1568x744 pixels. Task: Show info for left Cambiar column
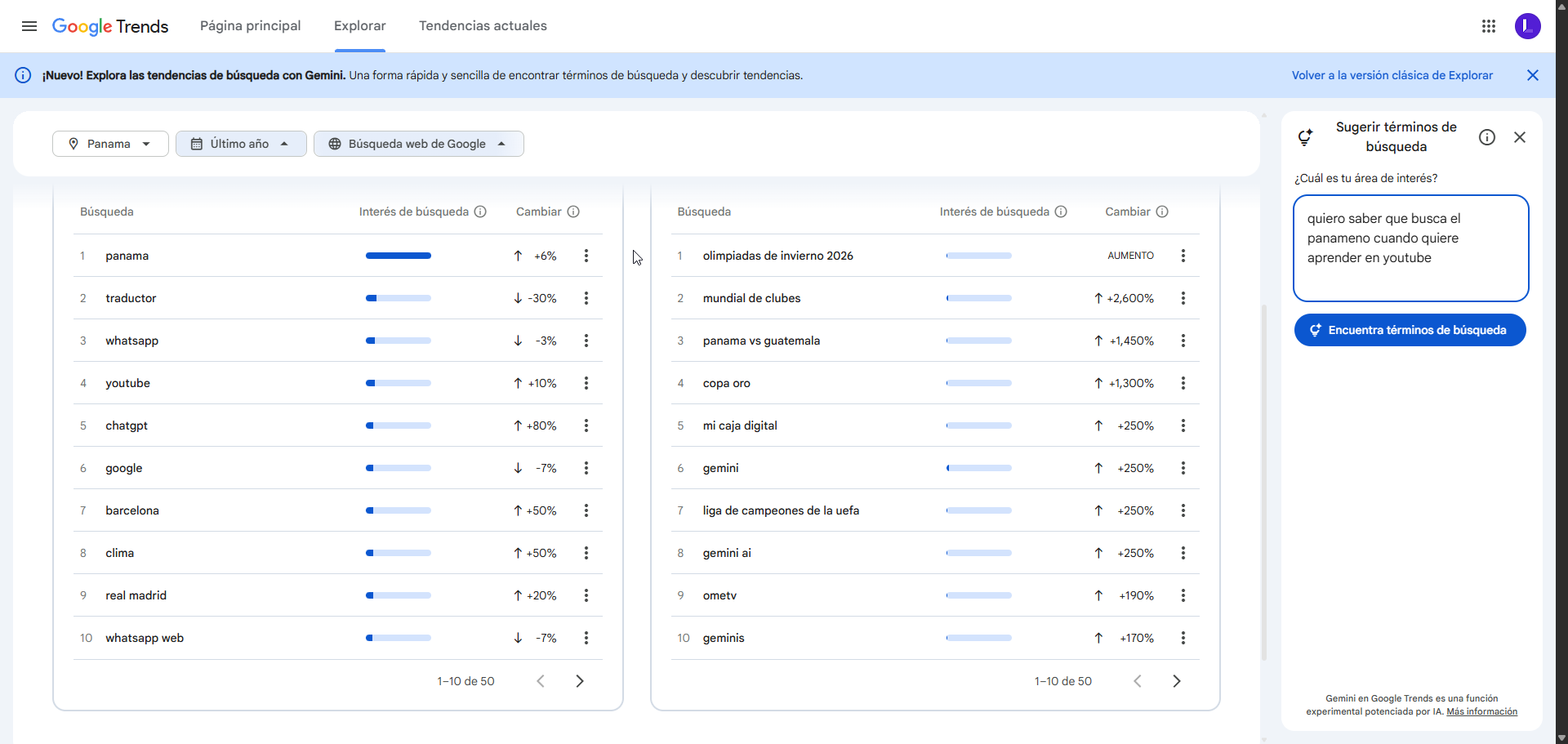573,212
